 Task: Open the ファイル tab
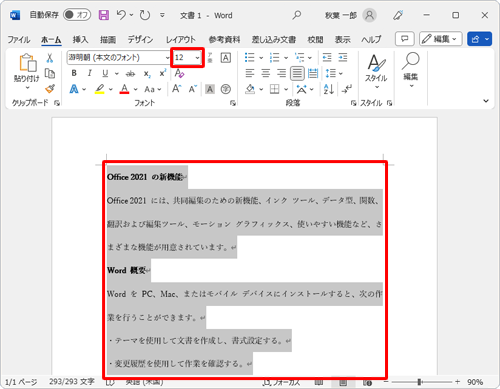pos(19,39)
